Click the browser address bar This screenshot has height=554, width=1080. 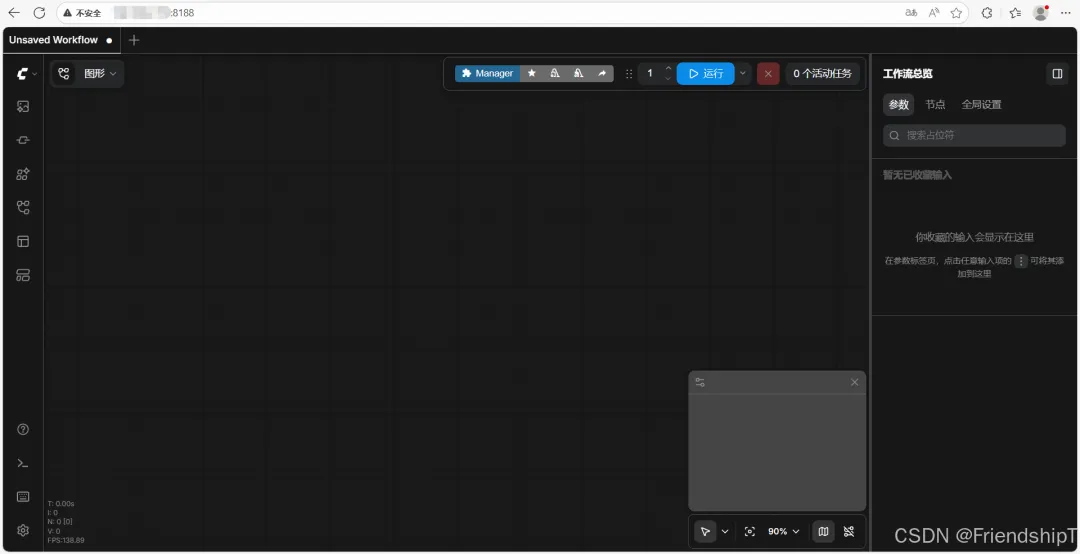point(512,12)
